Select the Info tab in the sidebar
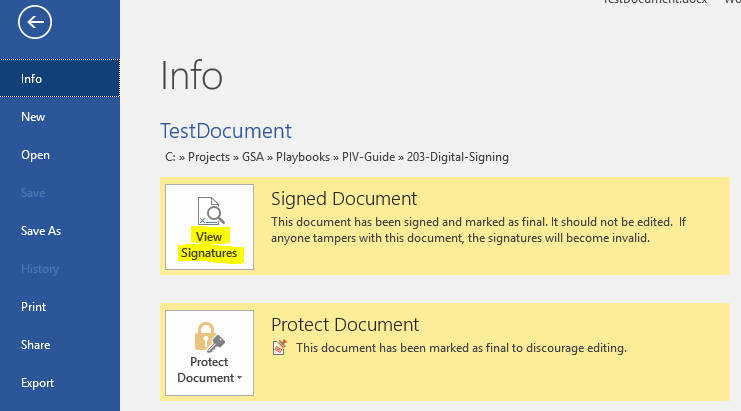 point(32,79)
